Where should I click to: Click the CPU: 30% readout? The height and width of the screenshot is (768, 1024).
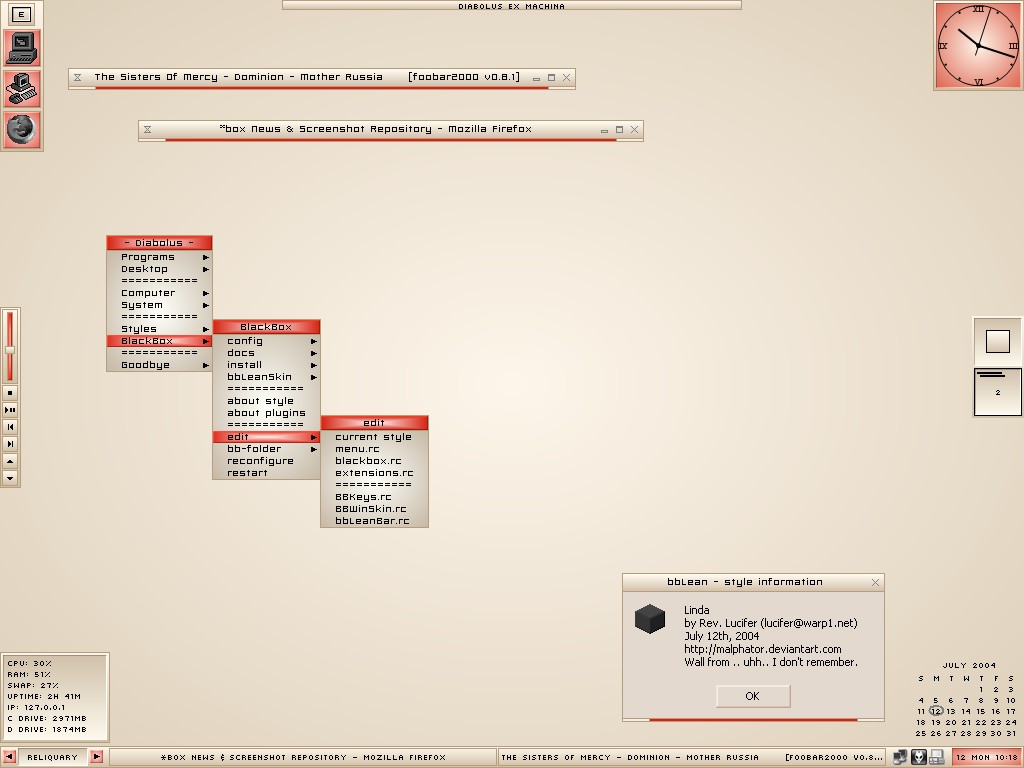[29, 664]
